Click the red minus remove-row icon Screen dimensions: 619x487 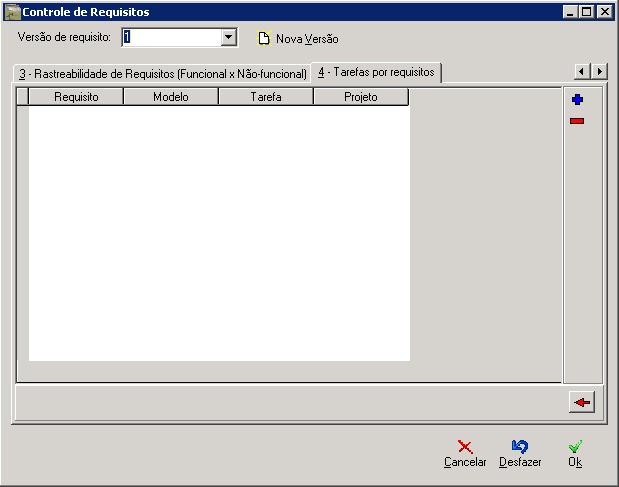pyautogui.click(x=577, y=121)
